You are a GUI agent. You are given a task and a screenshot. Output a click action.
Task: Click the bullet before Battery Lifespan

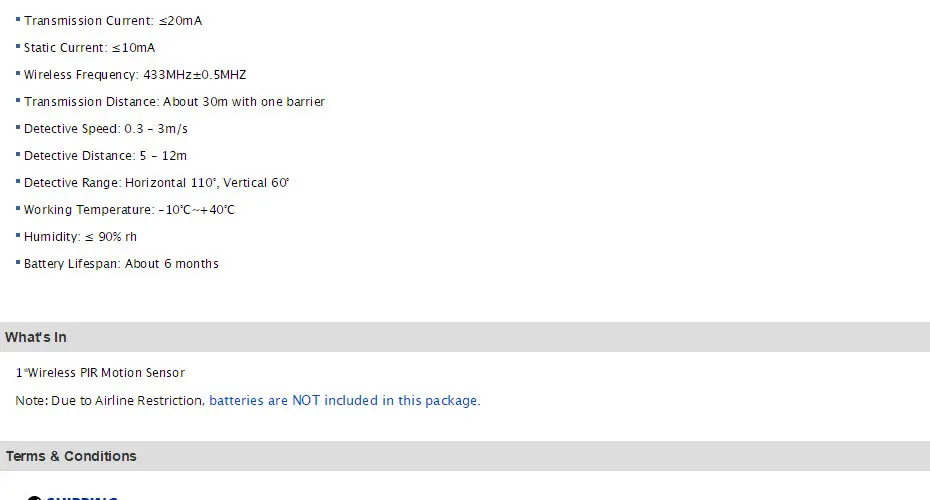[x=18, y=263]
